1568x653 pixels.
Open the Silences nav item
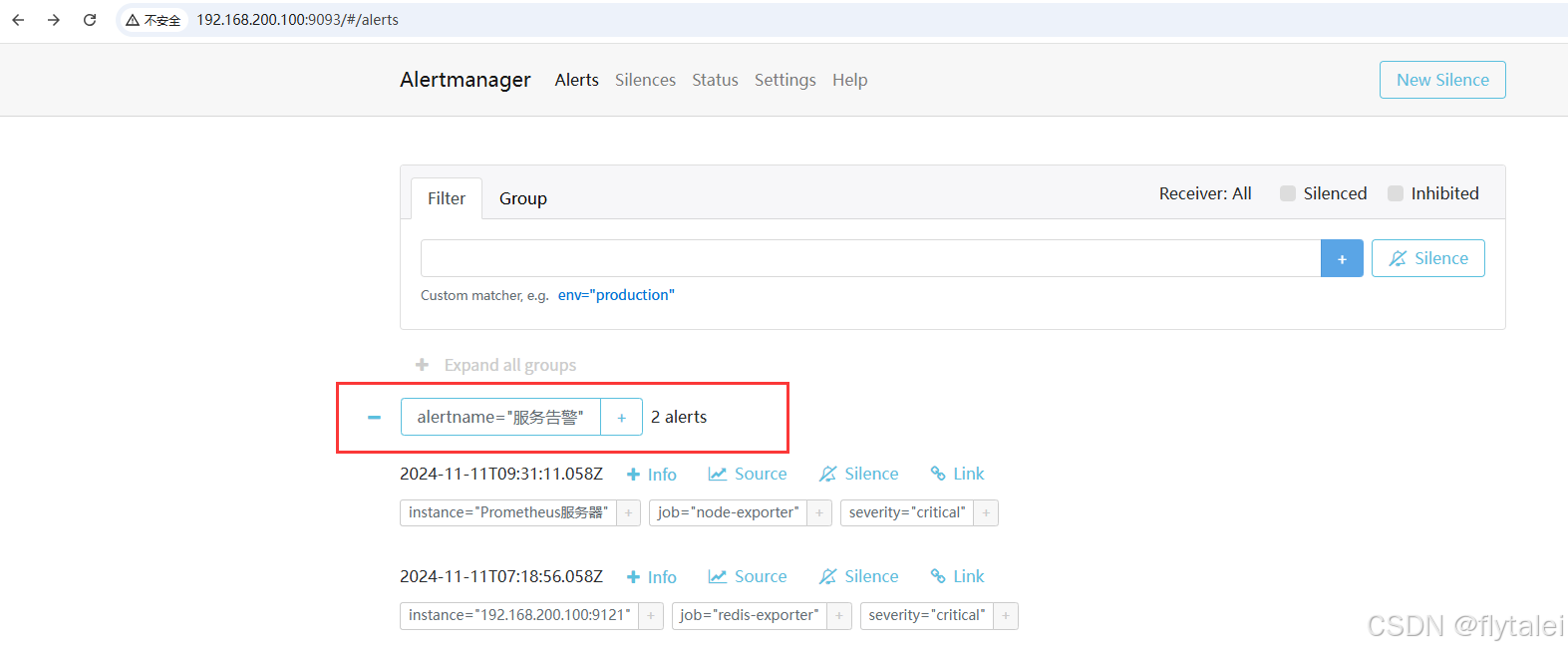(645, 80)
